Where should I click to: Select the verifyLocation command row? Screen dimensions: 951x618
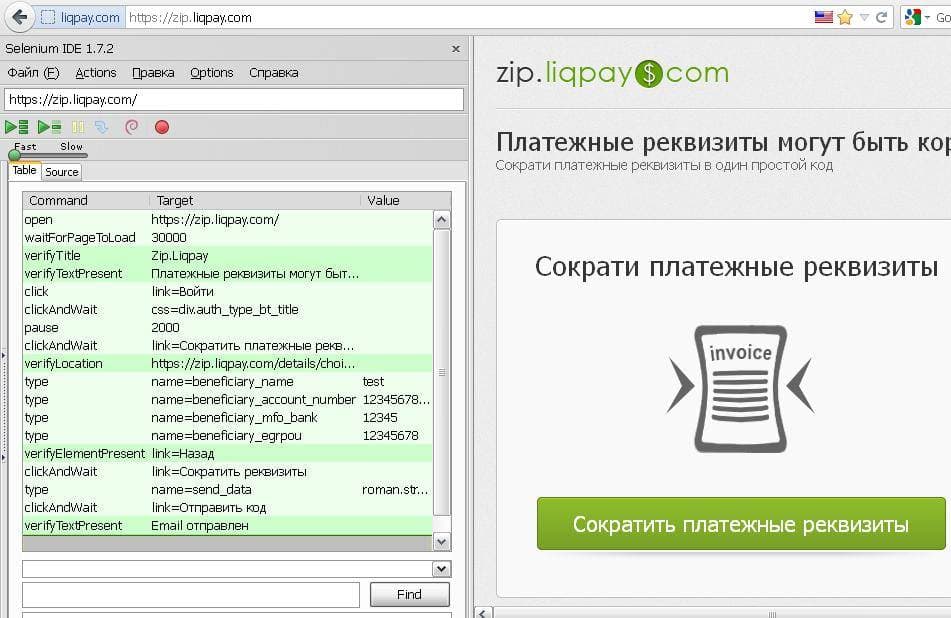tap(227, 363)
